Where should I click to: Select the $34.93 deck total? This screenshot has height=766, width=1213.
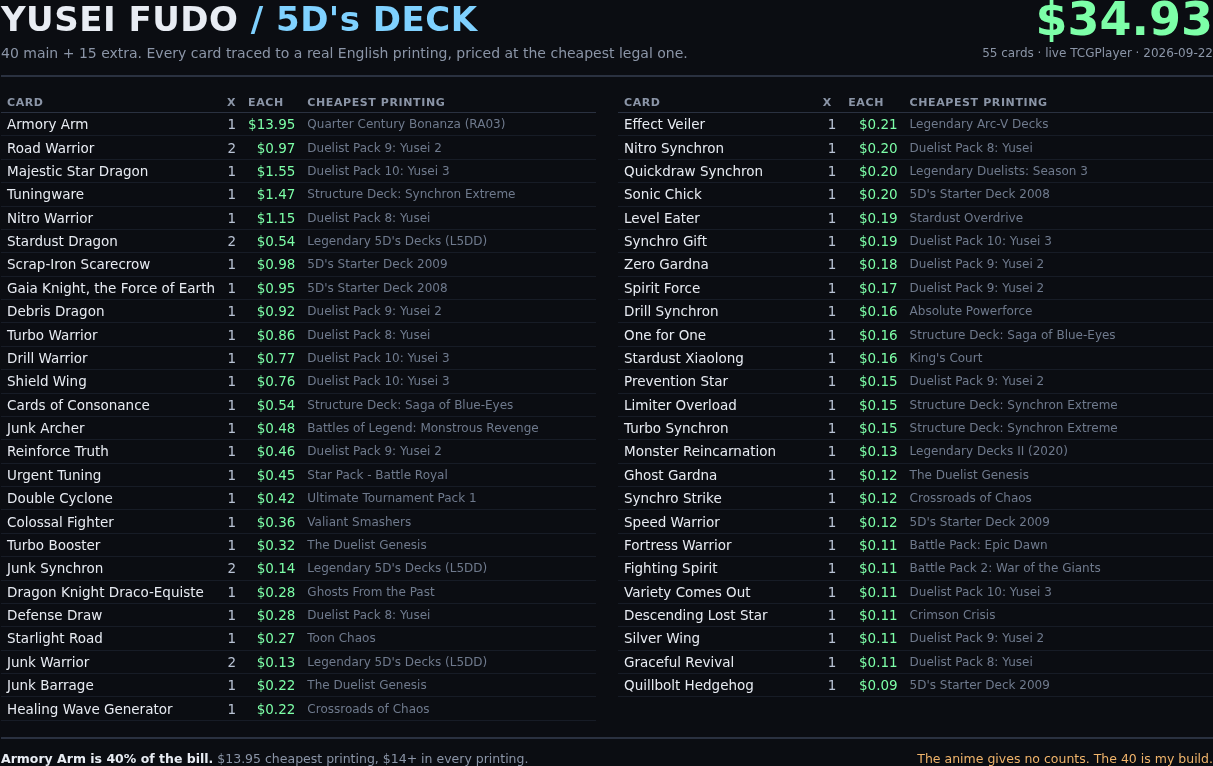(x=1124, y=21)
